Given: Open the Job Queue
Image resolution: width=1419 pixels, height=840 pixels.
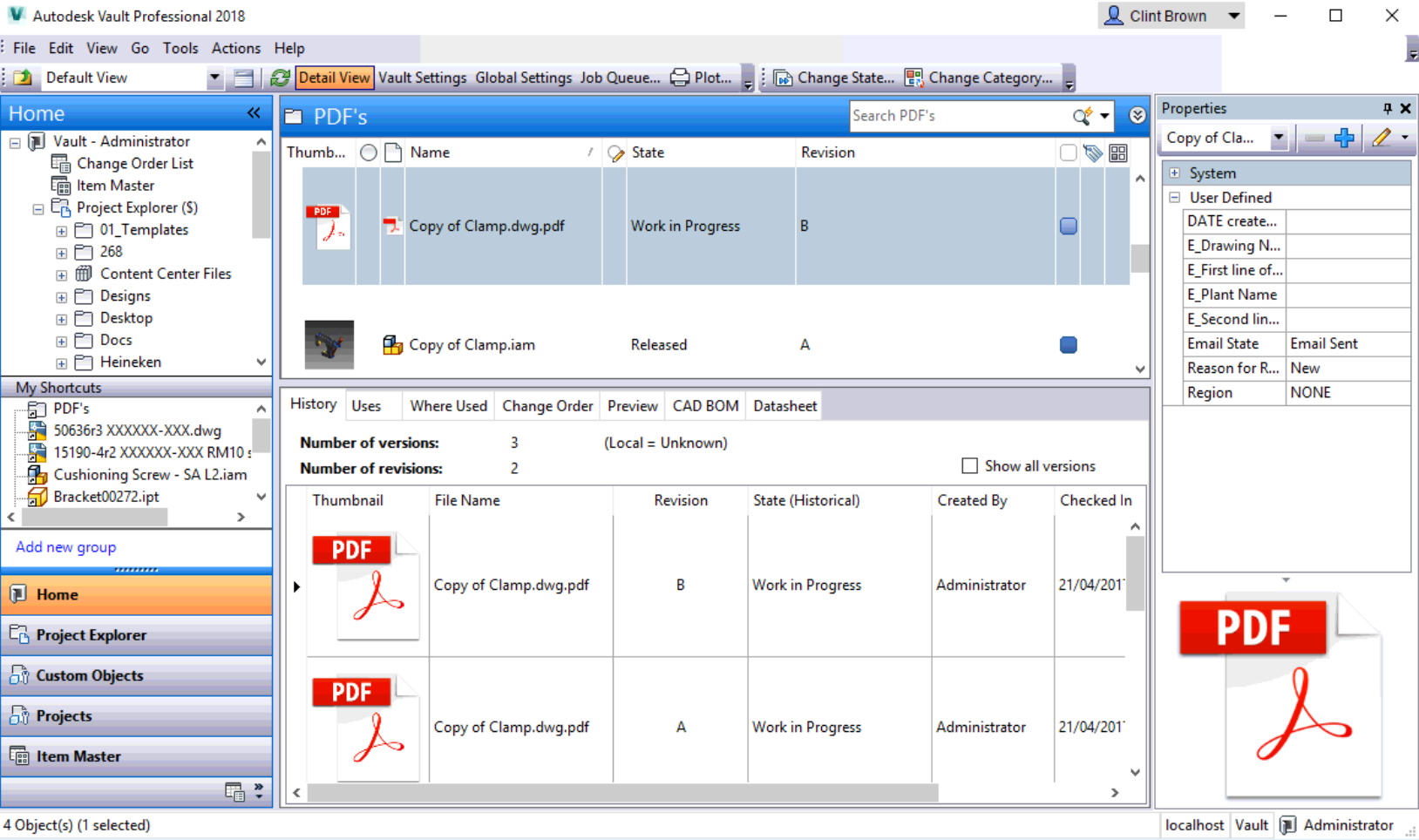Looking at the screenshot, I should coord(621,78).
